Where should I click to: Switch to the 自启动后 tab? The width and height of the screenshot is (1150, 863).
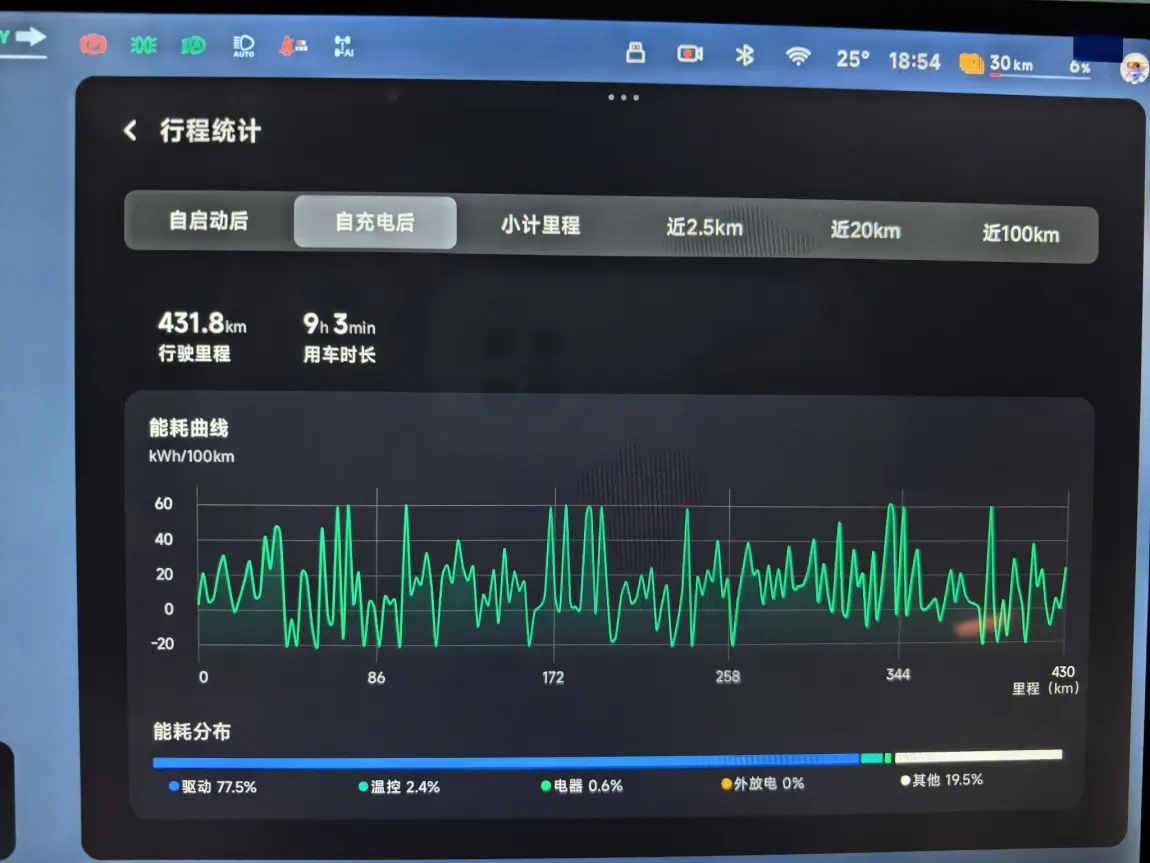pyautogui.click(x=208, y=222)
